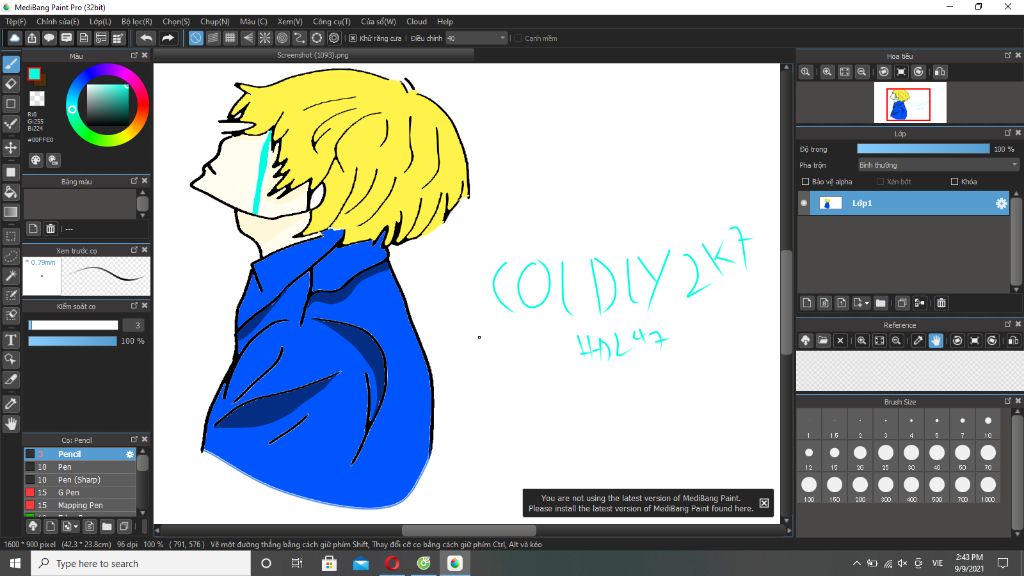Zoom out in the navigator panel
Screen dimensions: 1024x576
click(862, 72)
